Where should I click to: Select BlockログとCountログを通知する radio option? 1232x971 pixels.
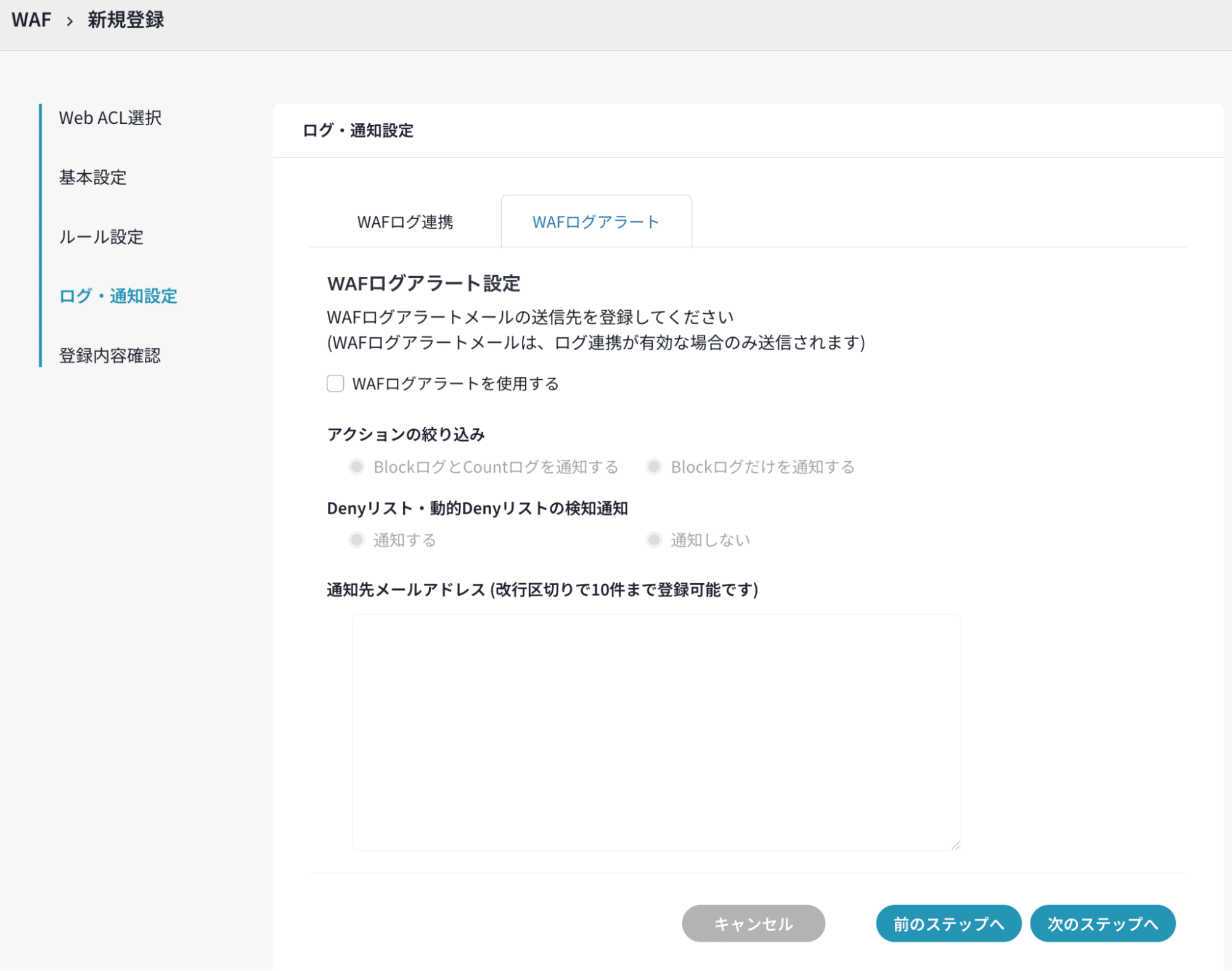click(x=356, y=467)
